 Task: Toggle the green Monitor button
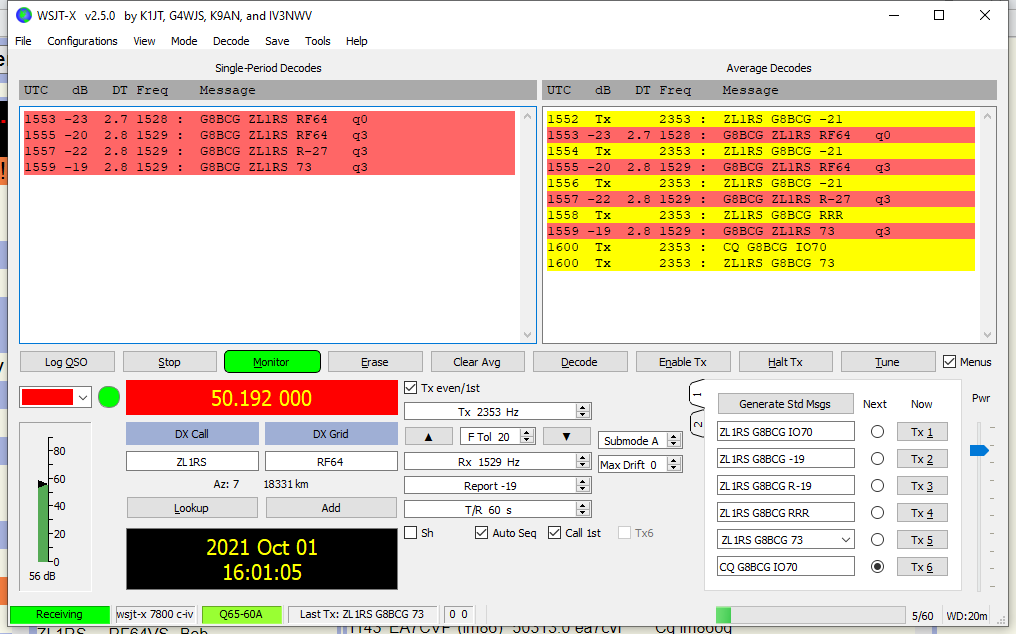tap(272, 362)
